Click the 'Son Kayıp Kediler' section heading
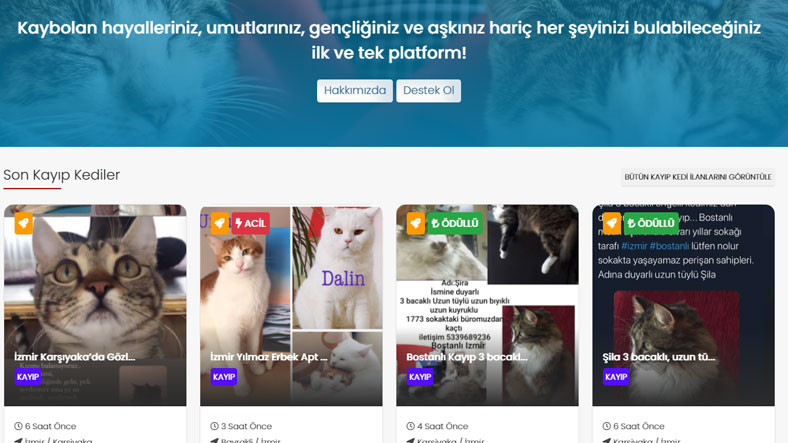788x443 pixels. [x=61, y=175]
